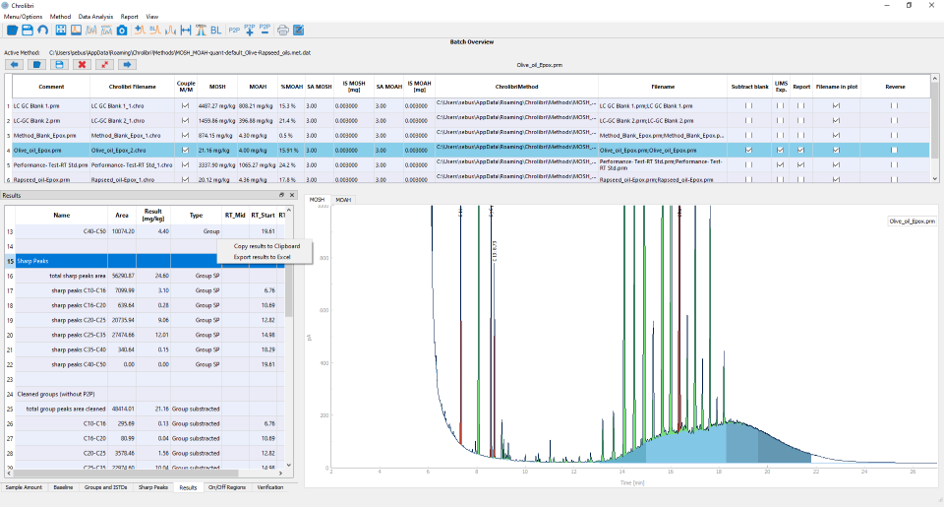
Task: Click the batch open folder button below Active Method
Action: point(37,64)
